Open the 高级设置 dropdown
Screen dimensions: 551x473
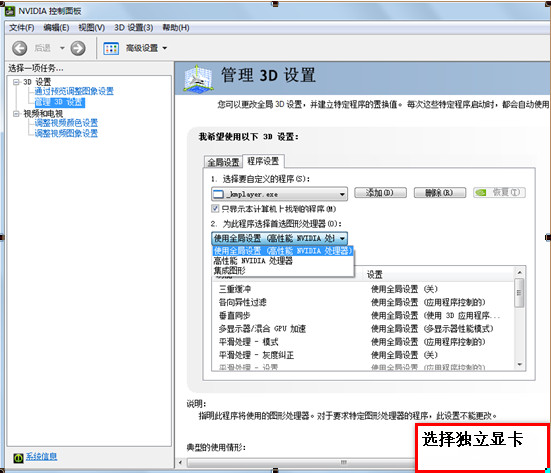click(164, 48)
